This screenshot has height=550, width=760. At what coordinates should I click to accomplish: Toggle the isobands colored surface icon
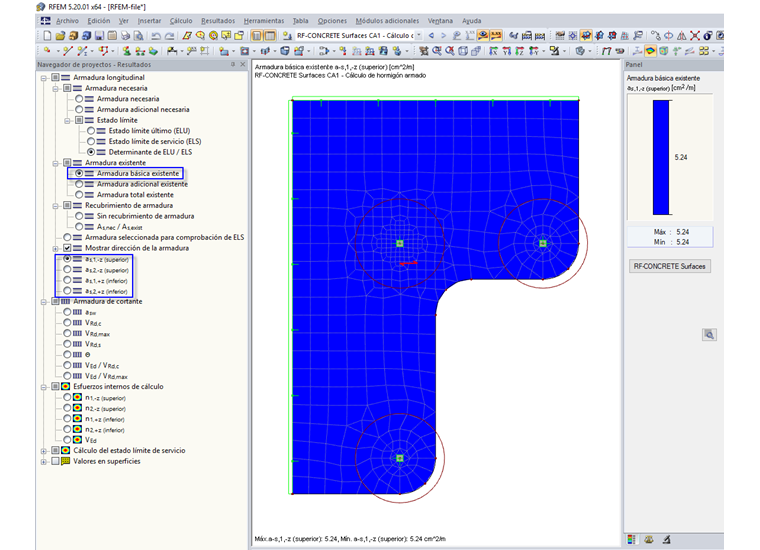click(x=650, y=50)
